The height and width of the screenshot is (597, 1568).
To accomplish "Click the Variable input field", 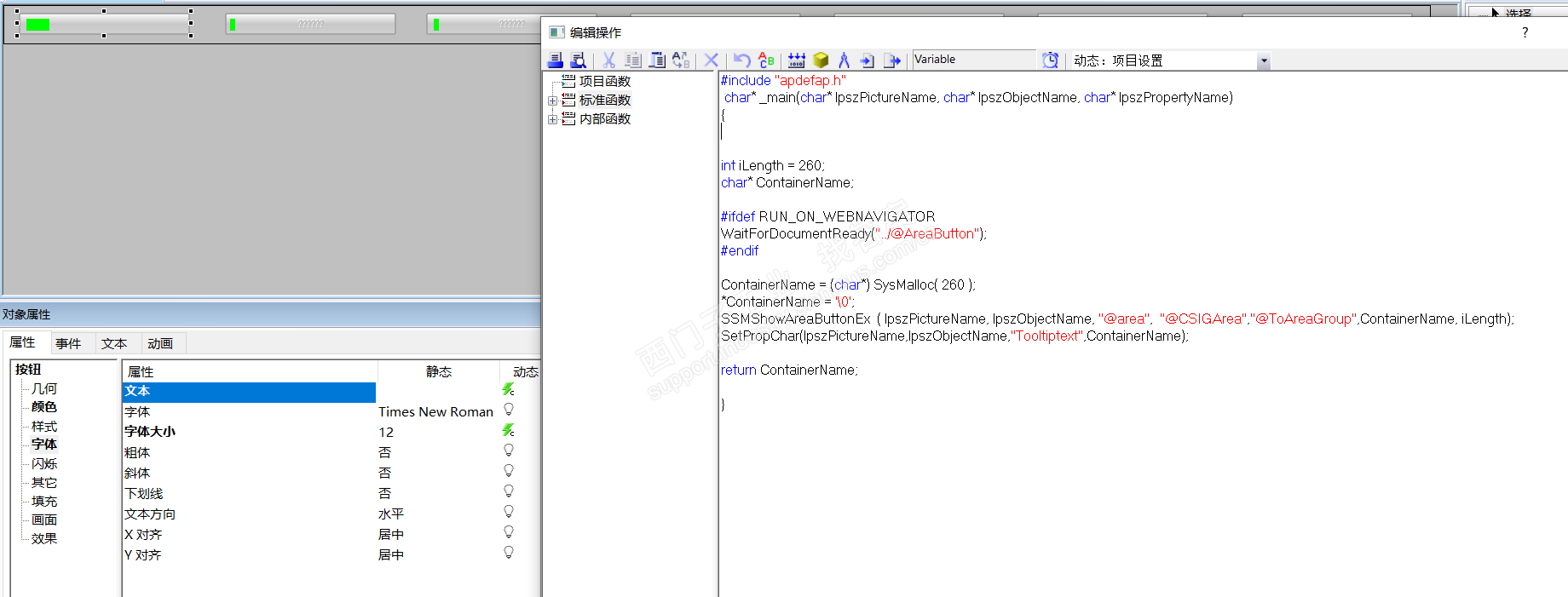I will 974,60.
